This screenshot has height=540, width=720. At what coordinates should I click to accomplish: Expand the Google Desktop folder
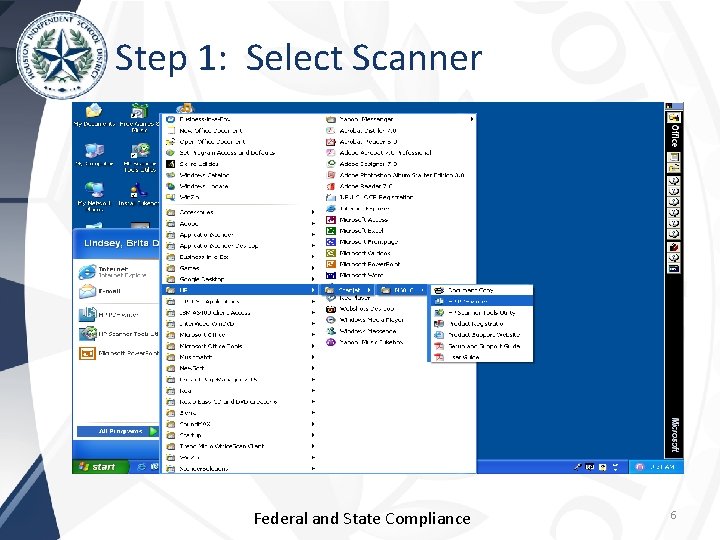click(x=240, y=279)
